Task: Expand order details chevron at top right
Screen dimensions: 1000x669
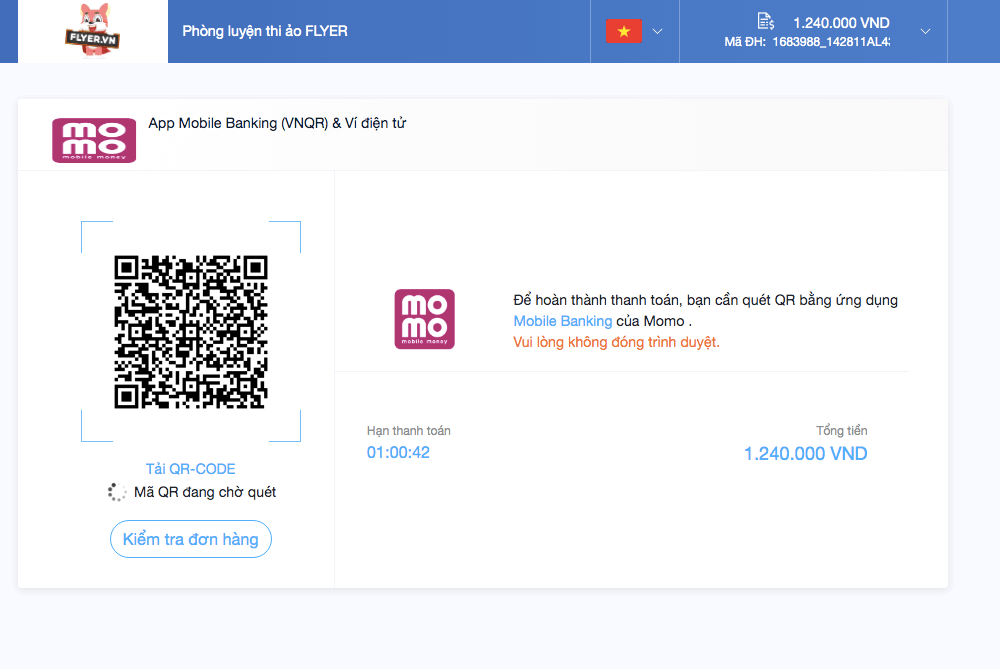Action: tap(925, 31)
